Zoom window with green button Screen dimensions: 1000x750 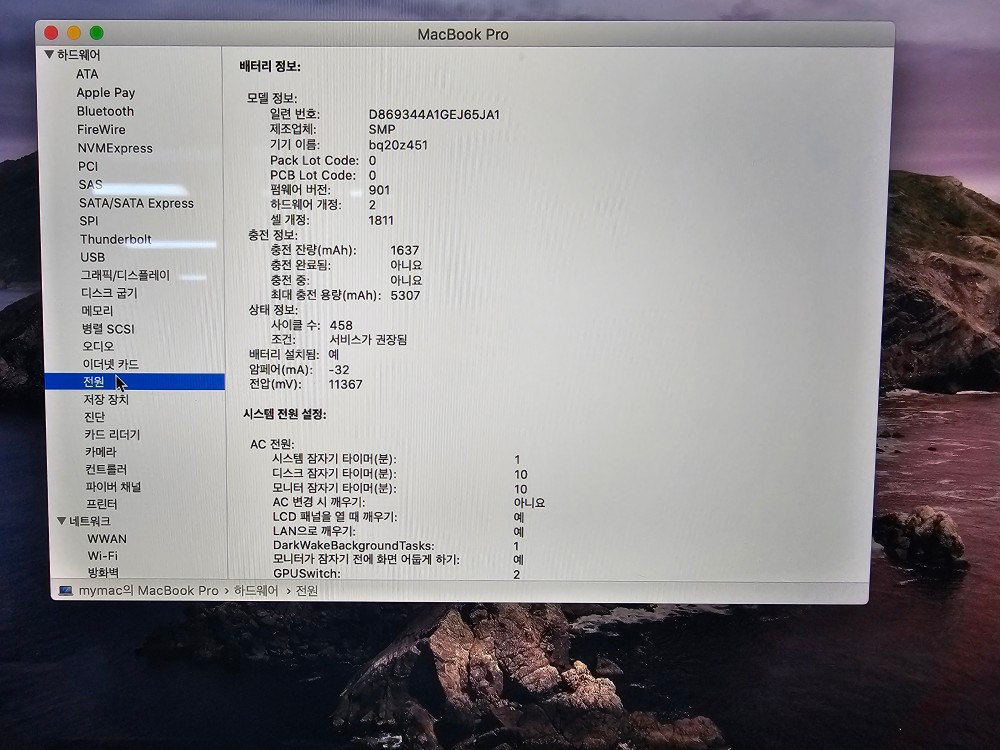tap(96, 33)
